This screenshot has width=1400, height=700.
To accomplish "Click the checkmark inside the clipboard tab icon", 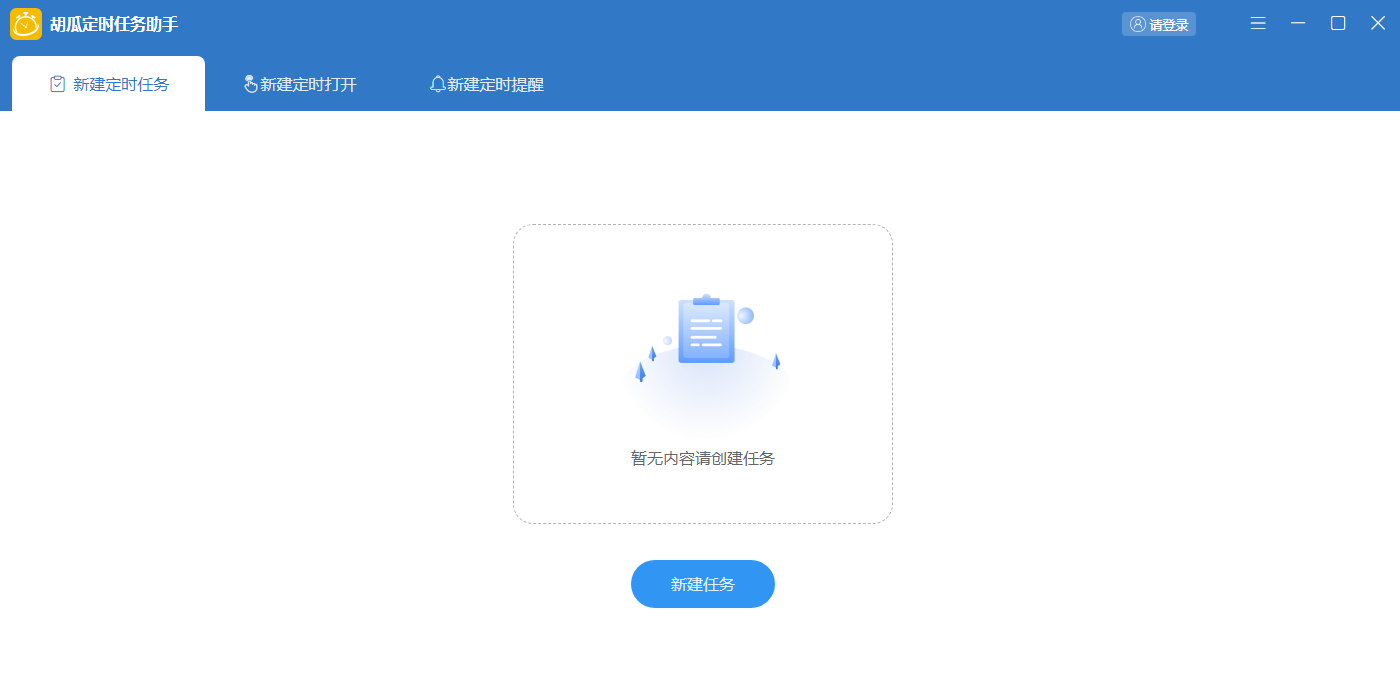I will pyautogui.click(x=55, y=84).
